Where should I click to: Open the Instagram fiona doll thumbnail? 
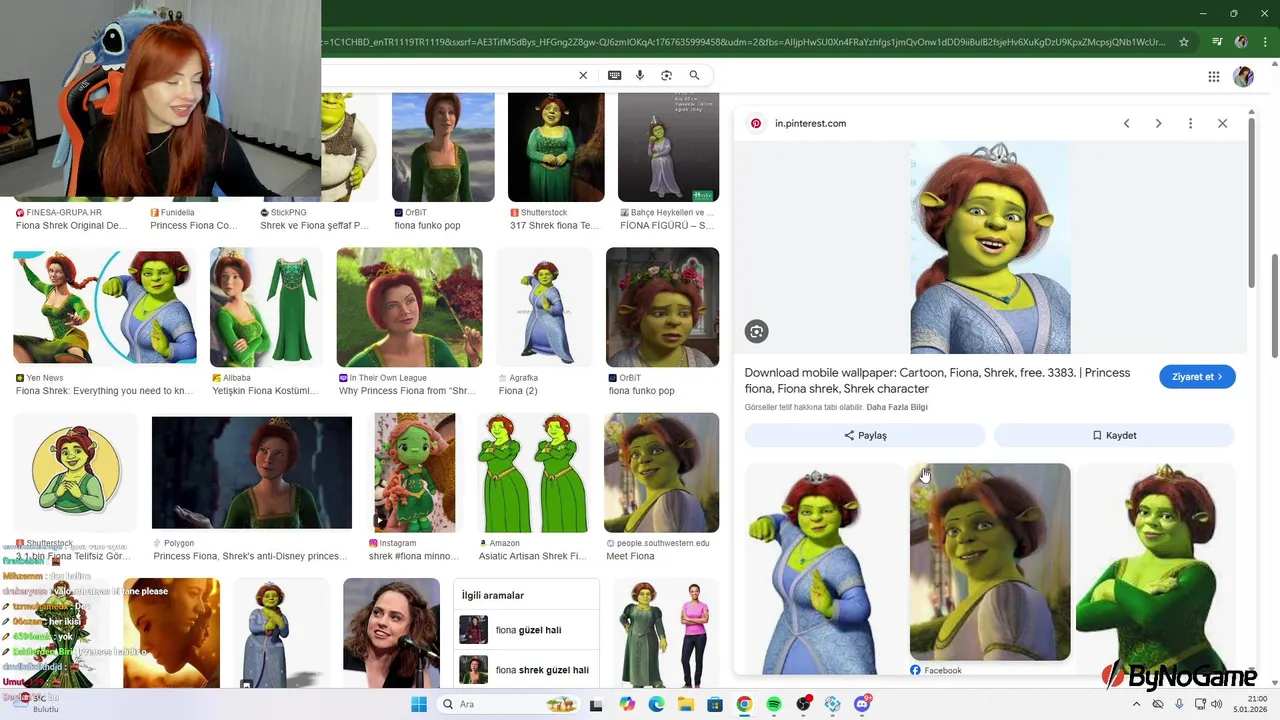click(413, 472)
